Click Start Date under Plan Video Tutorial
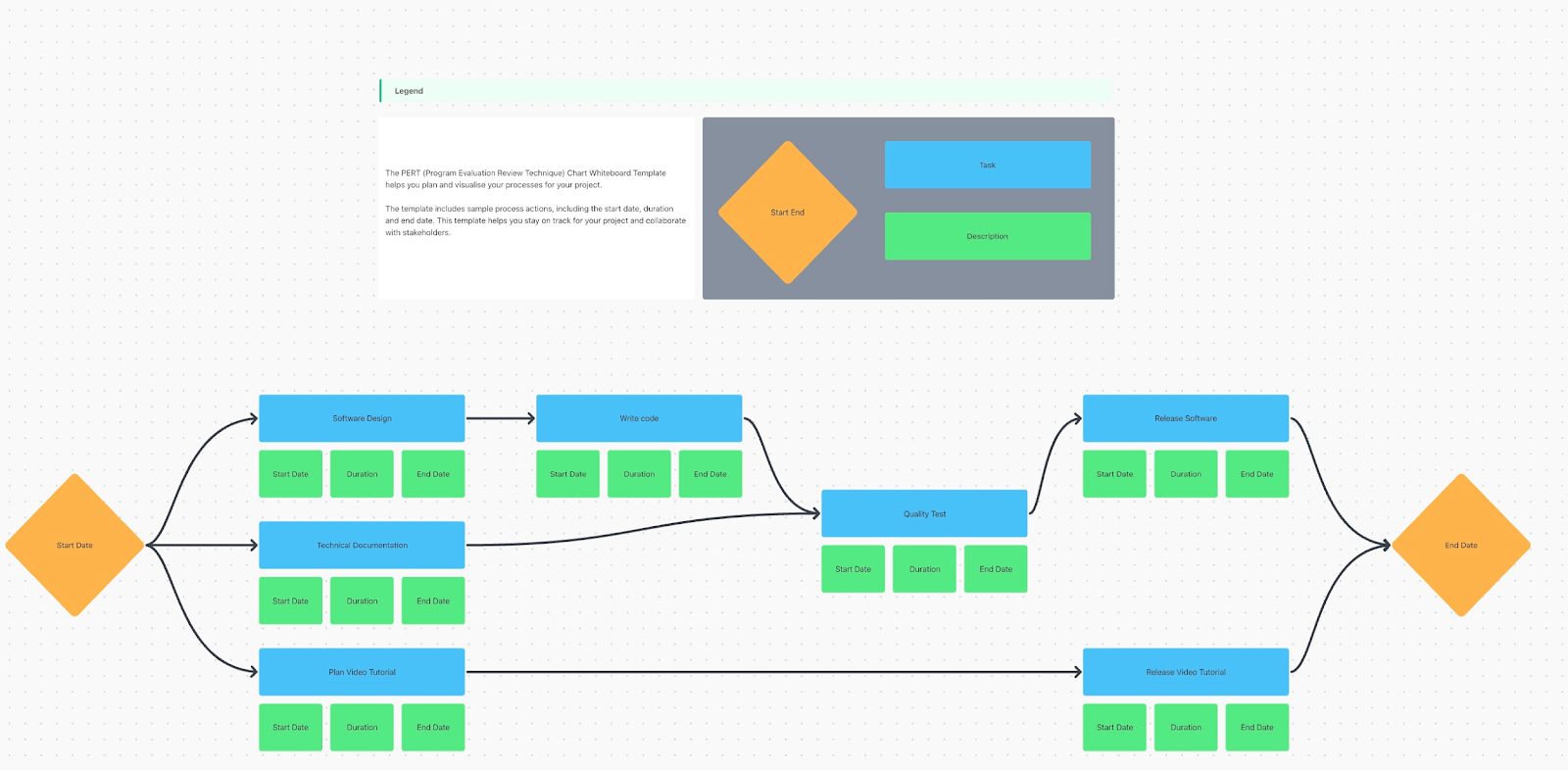This screenshot has width=1568, height=770. pos(291,728)
